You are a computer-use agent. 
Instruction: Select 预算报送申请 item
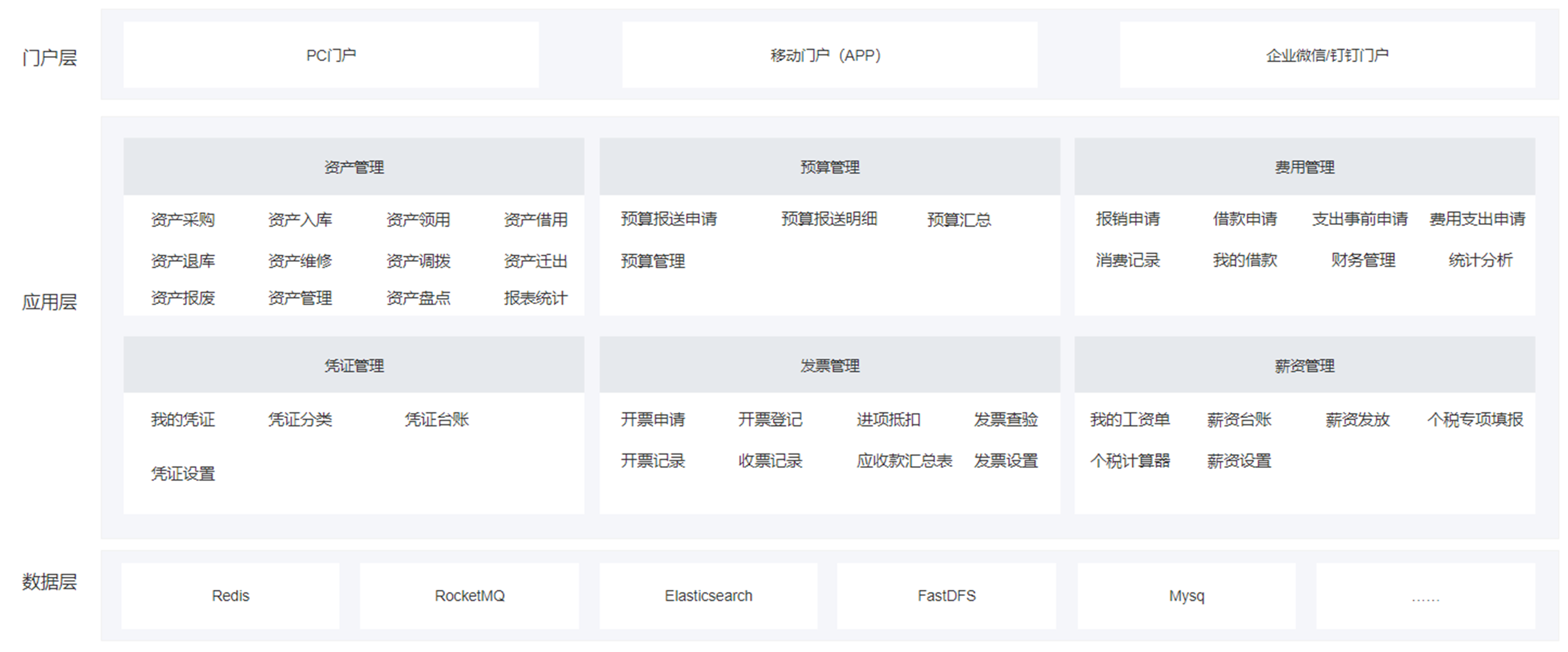669,219
